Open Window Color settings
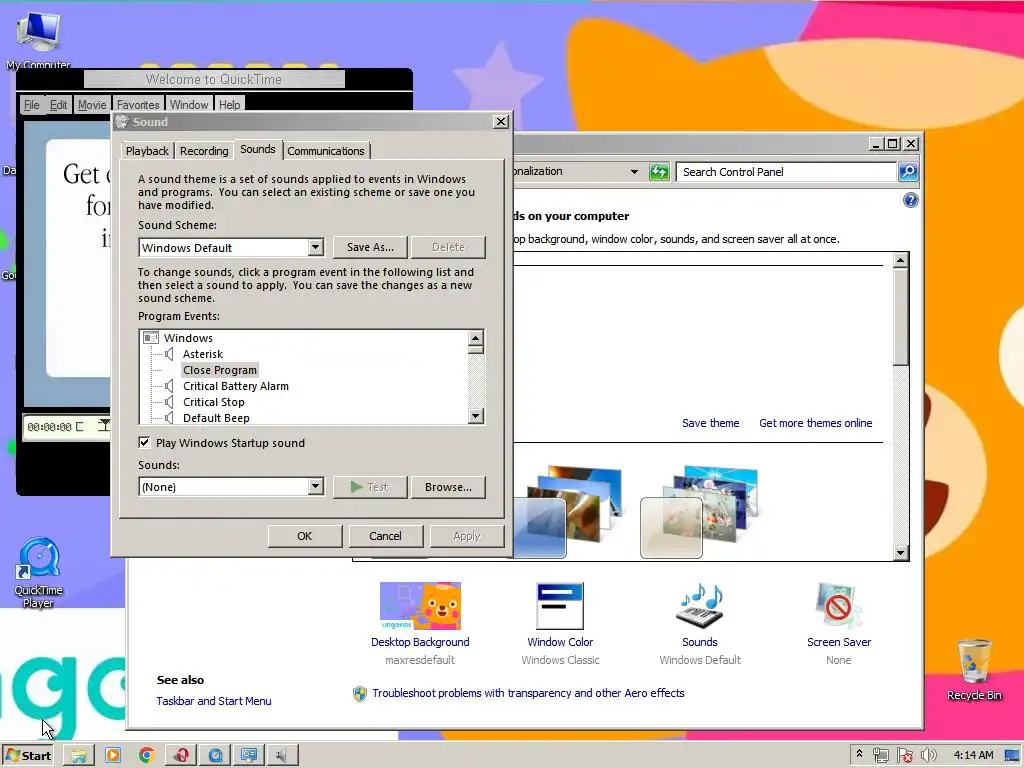Screen dimensions: 1024x768 click(560, 624)
